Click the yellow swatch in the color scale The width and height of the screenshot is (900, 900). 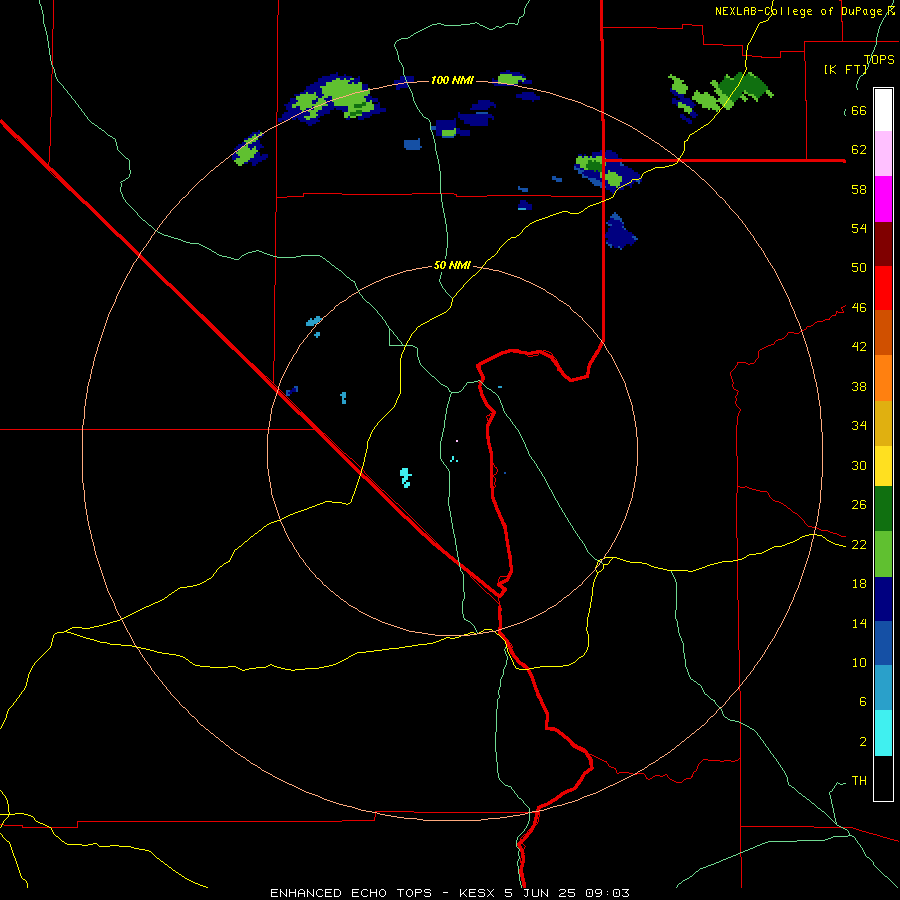click(883, 466)
